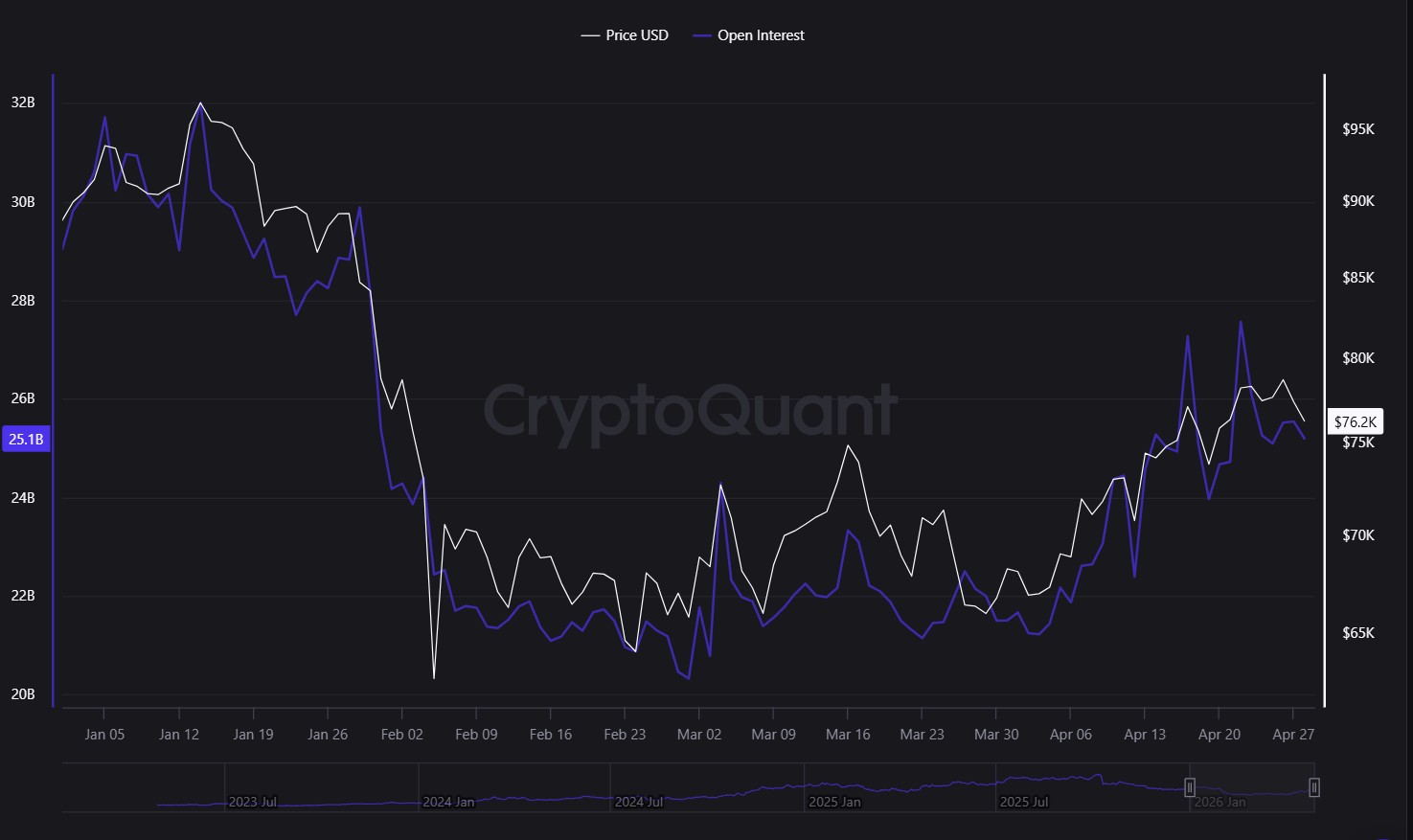
Task: Click the purple Open Interest line sample icon
Action: coord(700,34)
